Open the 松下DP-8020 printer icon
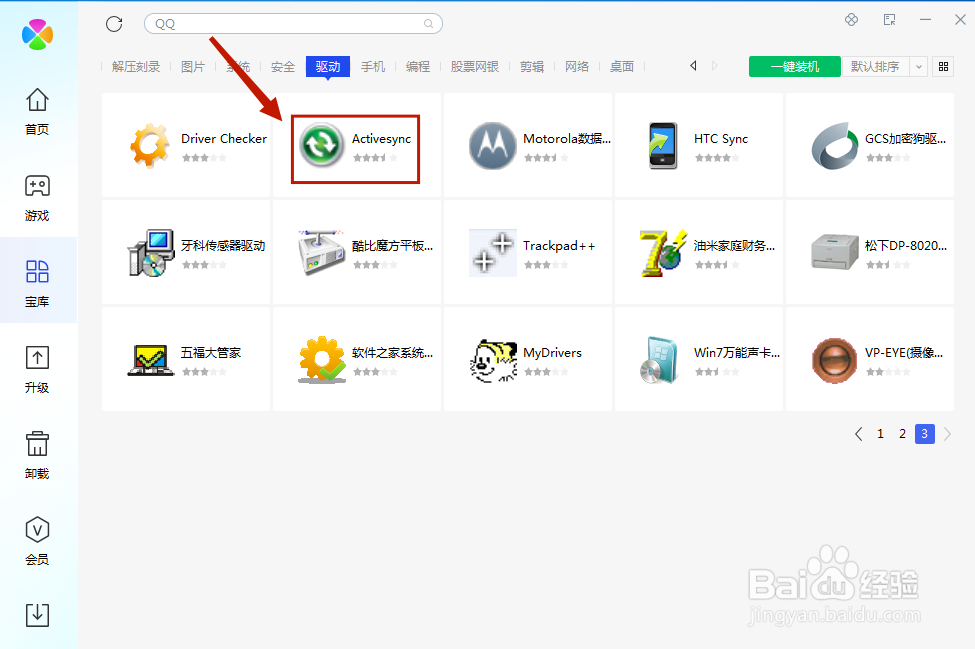The height and width of the screenshot is (649, 975). 834,252
